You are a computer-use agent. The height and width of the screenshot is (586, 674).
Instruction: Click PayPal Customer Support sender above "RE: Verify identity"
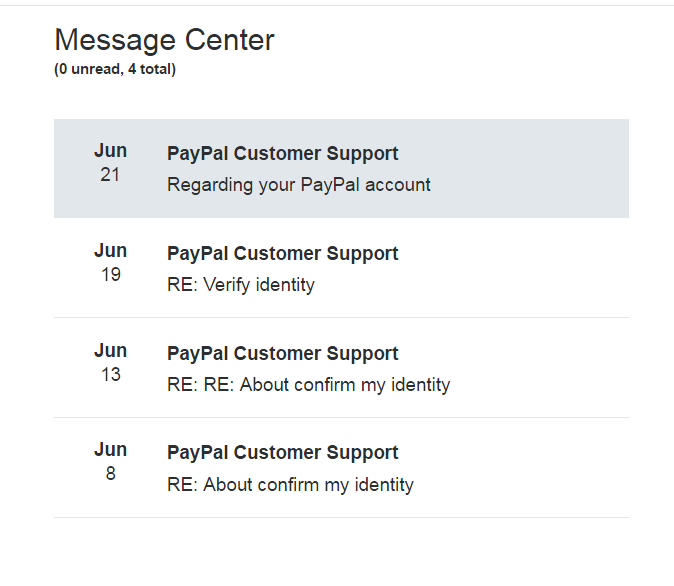(x=282, y=253)
